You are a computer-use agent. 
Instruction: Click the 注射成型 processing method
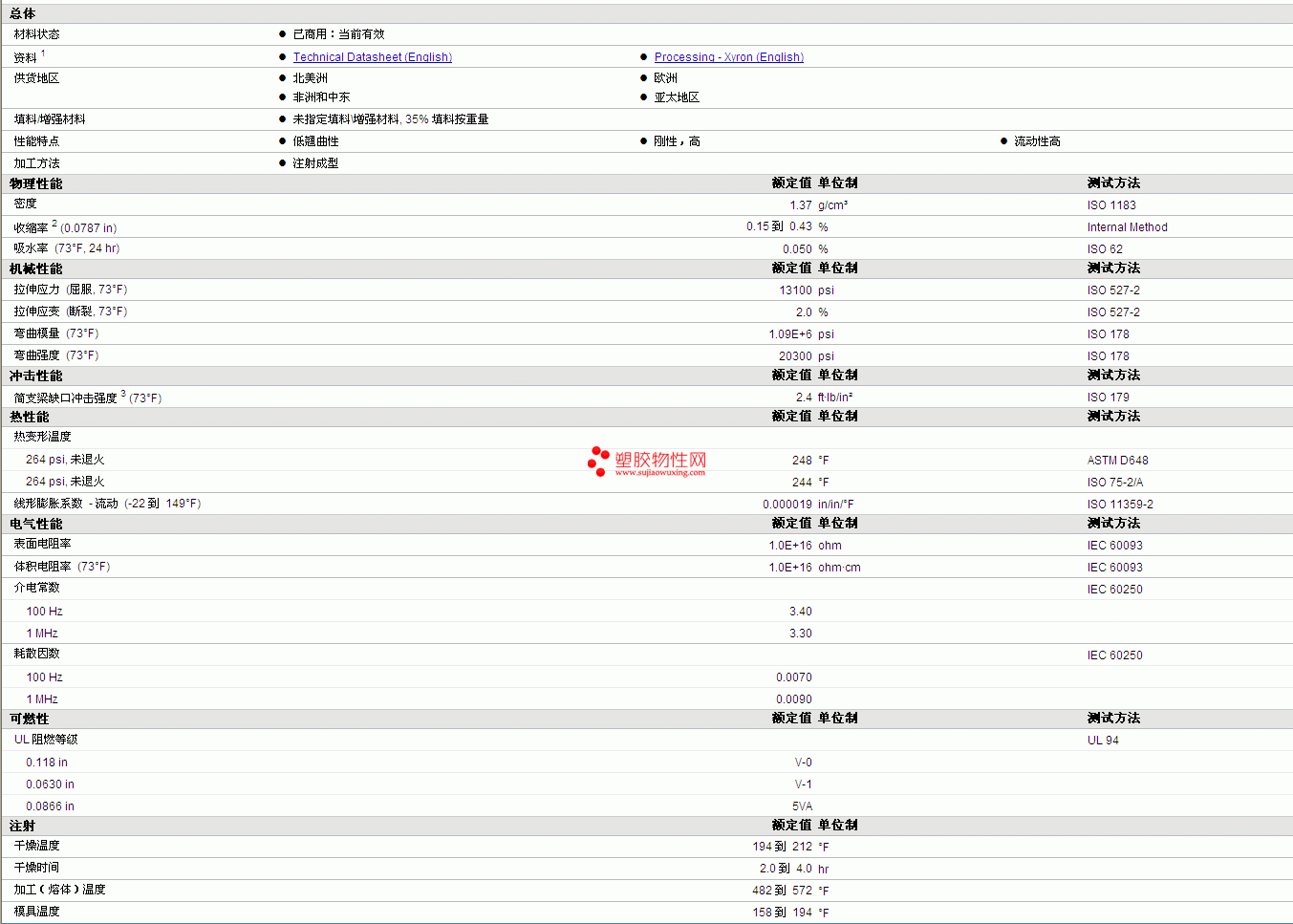[x=315, y=163]
